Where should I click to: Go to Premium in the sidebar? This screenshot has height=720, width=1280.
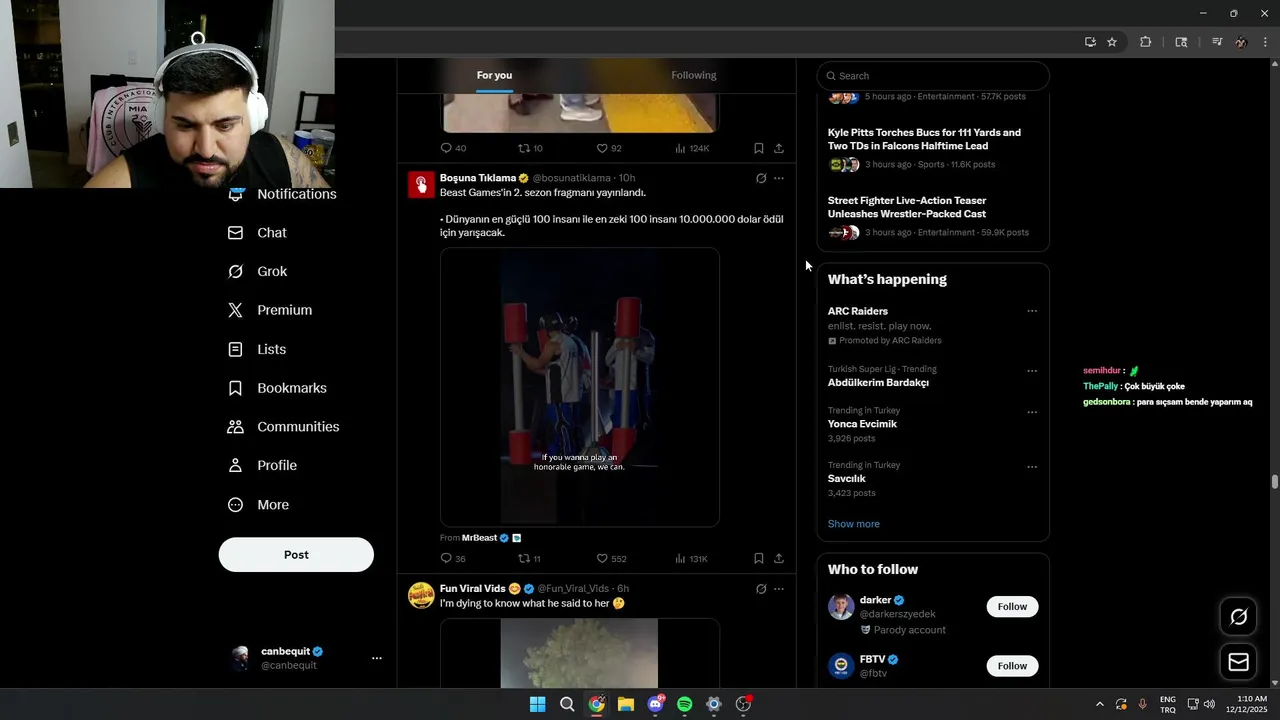[270, 310]
